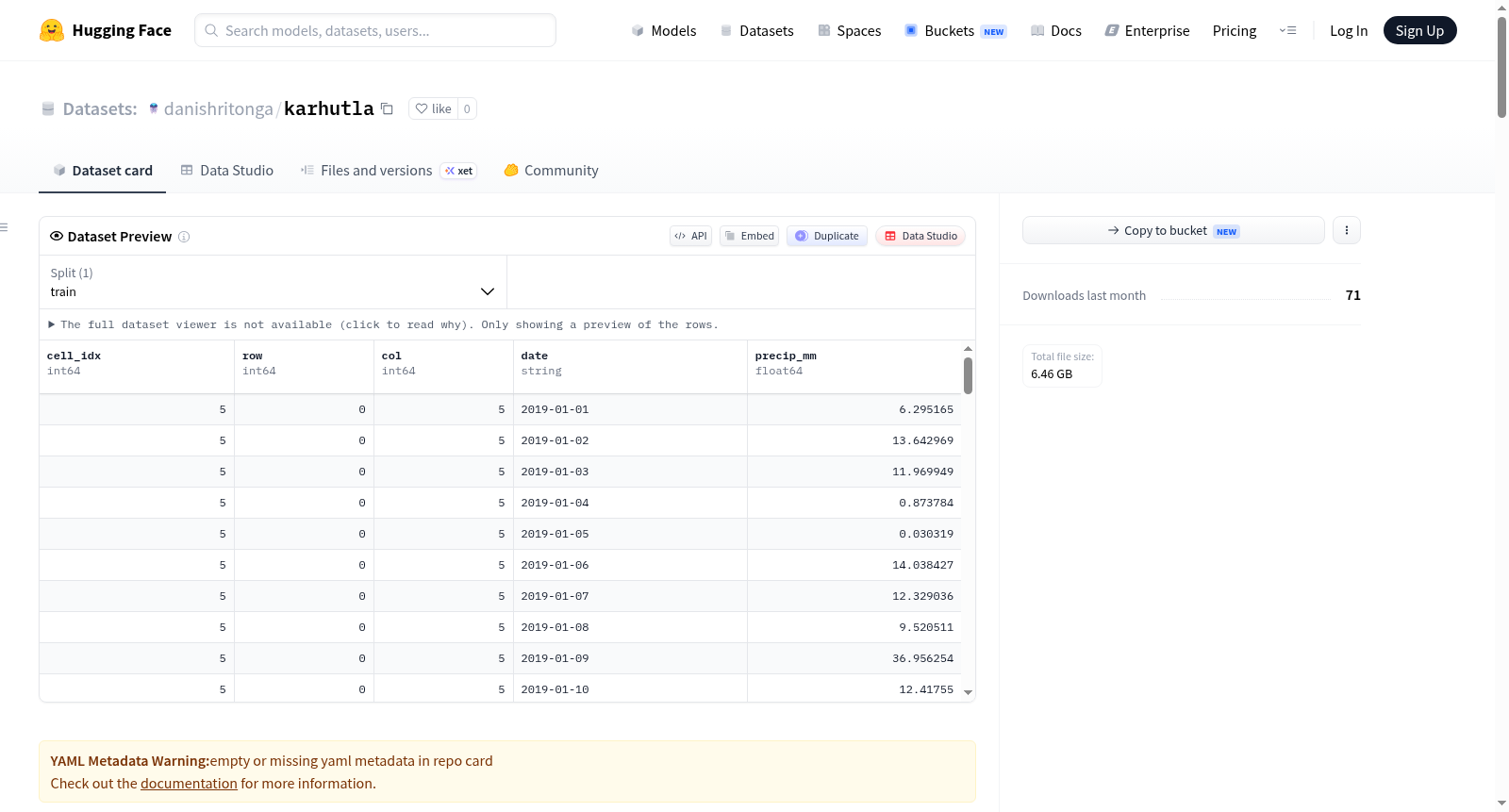
Task: Click the Models cube icon
Action: pos(638,30)
